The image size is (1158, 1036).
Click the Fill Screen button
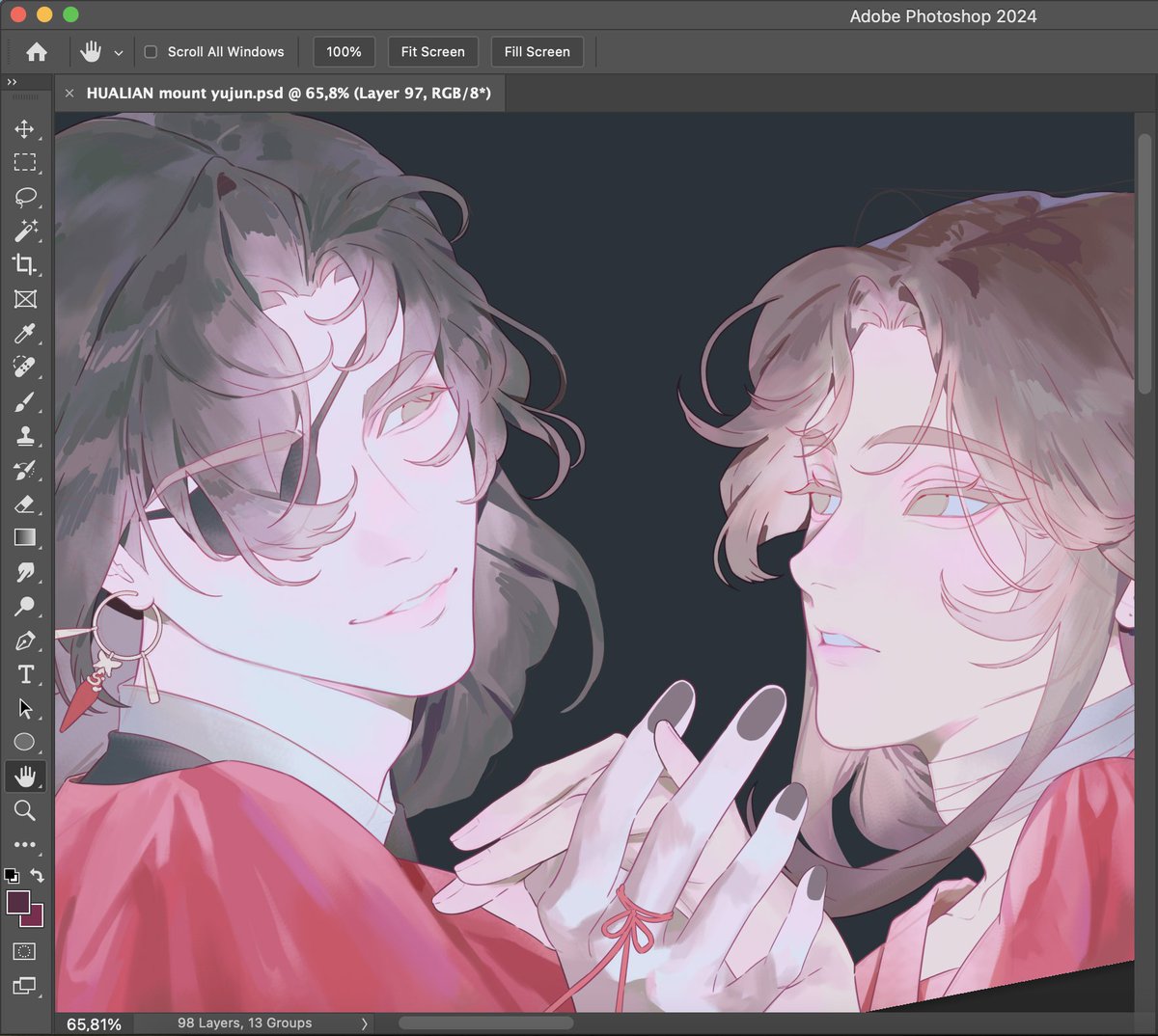tap(538, 52)
